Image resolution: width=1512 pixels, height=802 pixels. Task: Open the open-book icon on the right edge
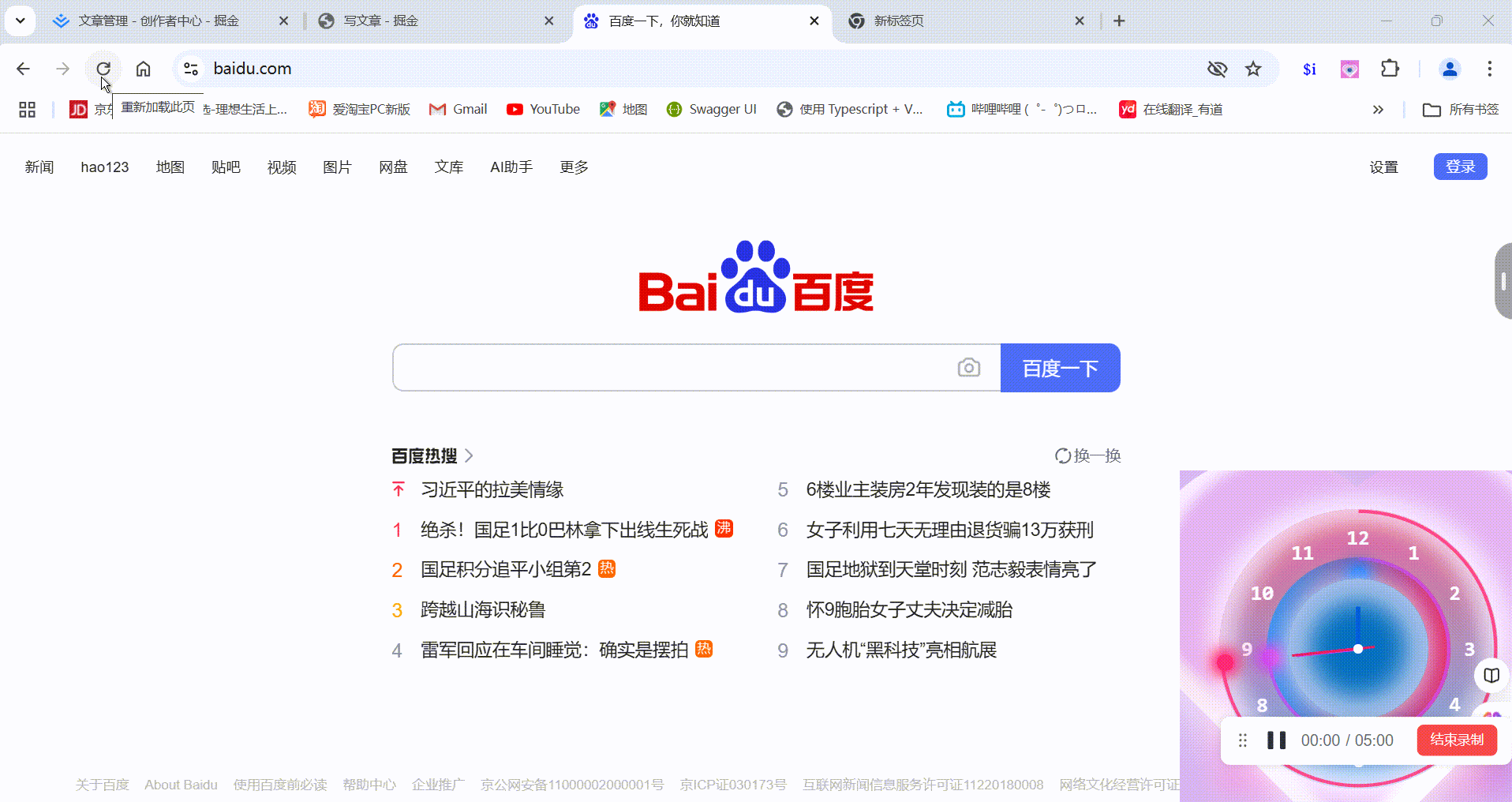1491,676
